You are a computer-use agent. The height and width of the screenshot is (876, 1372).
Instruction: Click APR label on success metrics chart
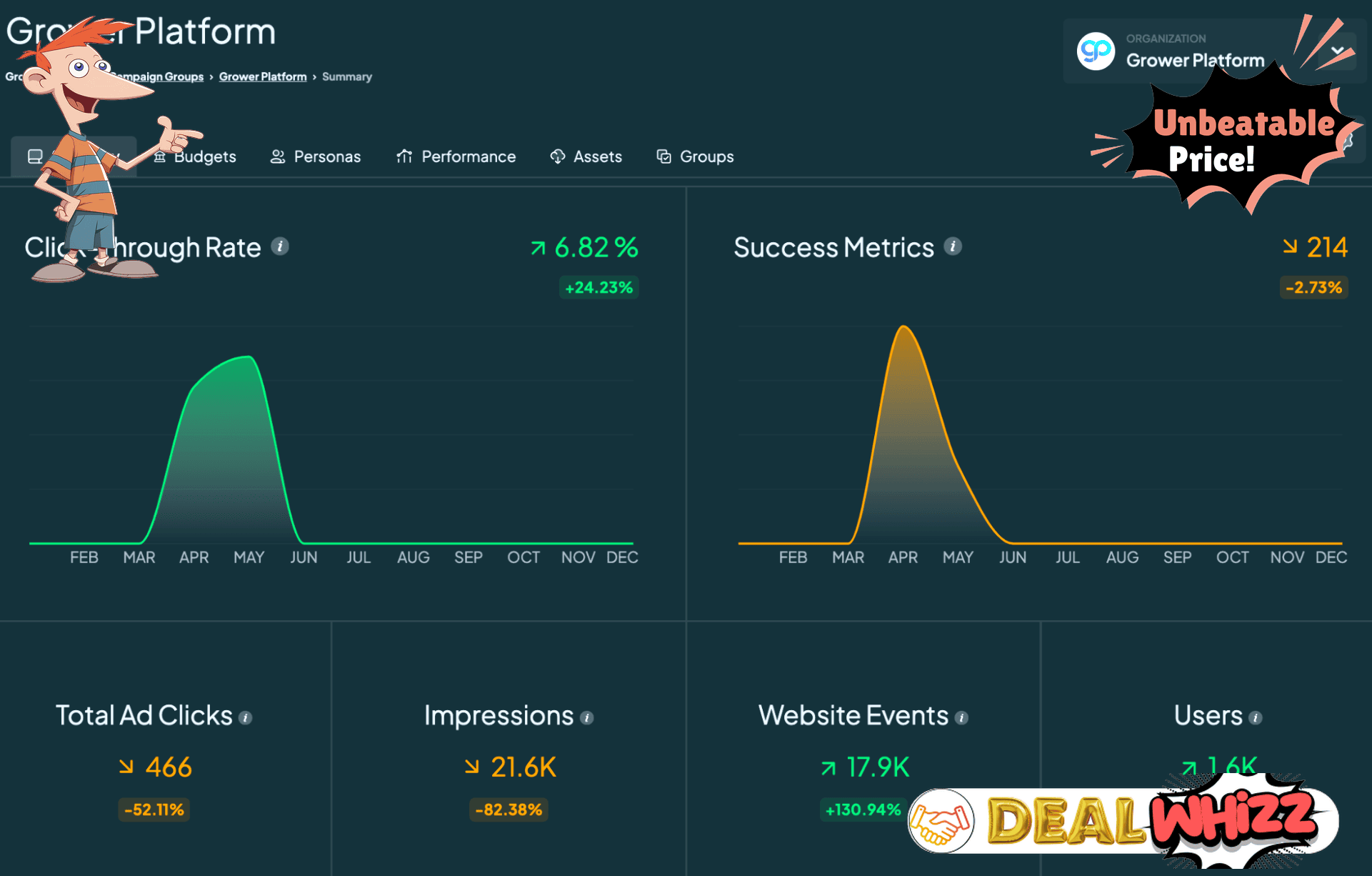[x=903, y=557]
